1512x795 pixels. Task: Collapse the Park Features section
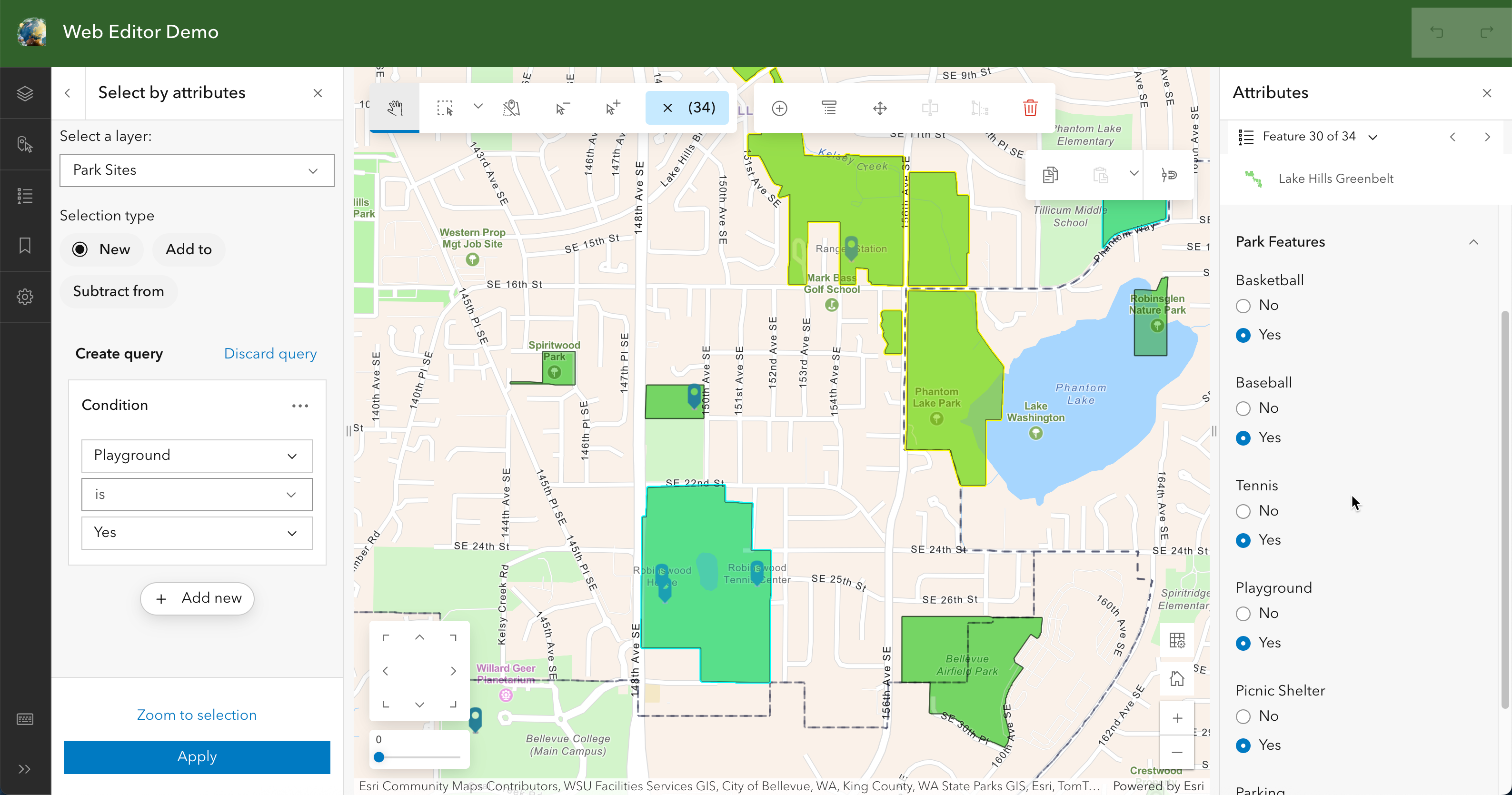[x=1473, y=242]
